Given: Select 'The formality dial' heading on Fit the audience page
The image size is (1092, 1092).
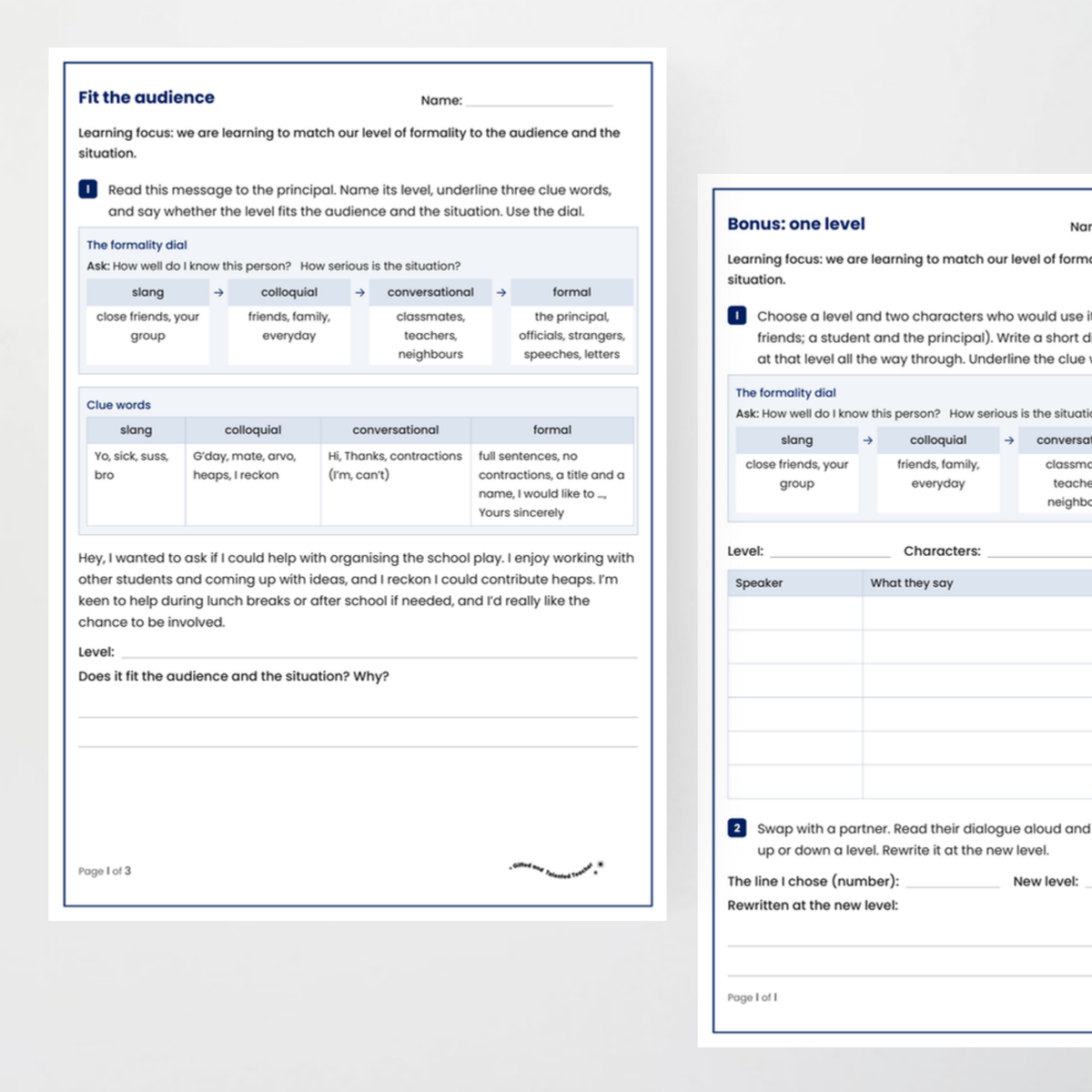Looking at the screenshot, I should point(136,245).
